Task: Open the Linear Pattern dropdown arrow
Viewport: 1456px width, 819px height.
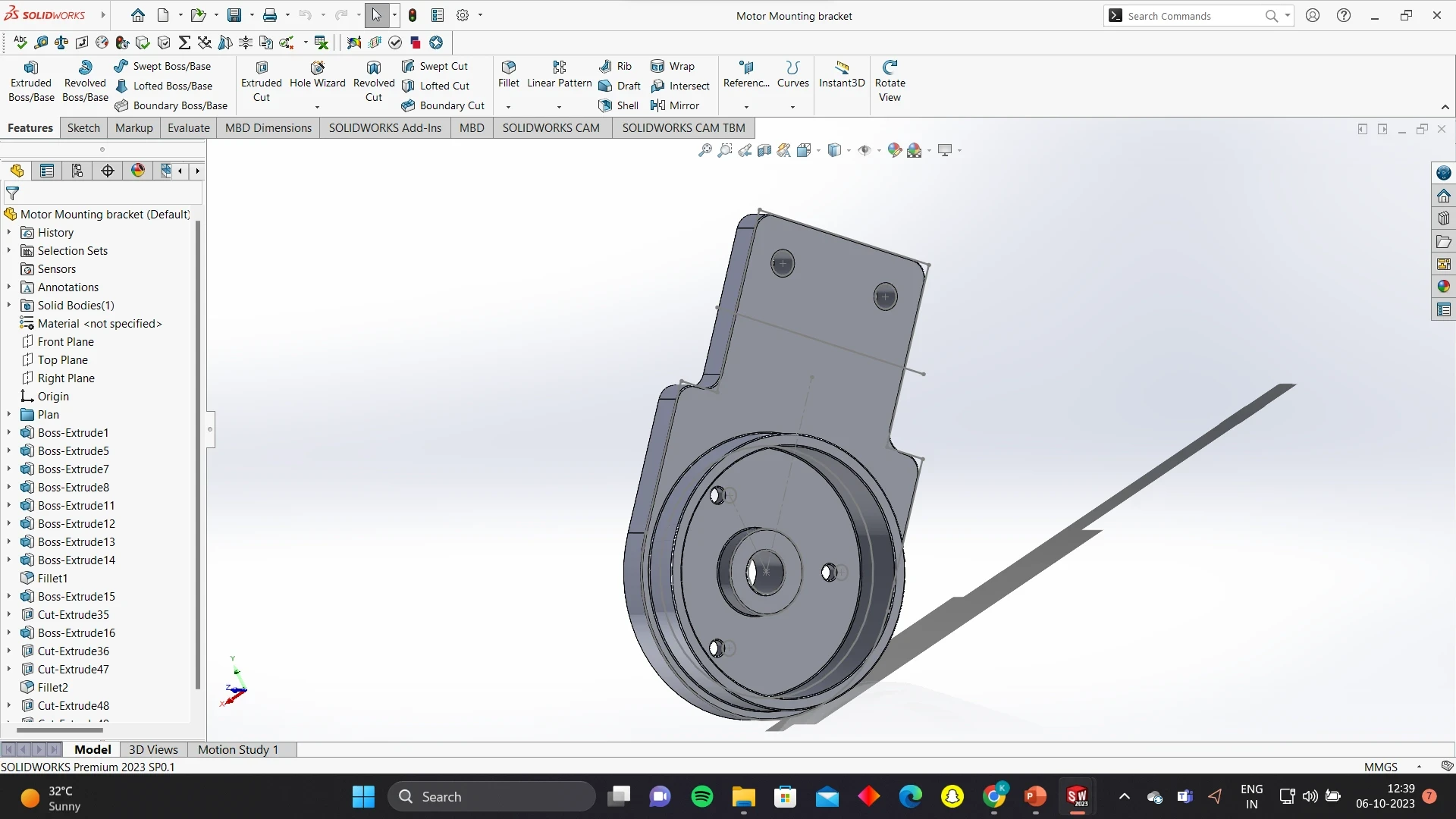Action: click(x=559, y=106)
